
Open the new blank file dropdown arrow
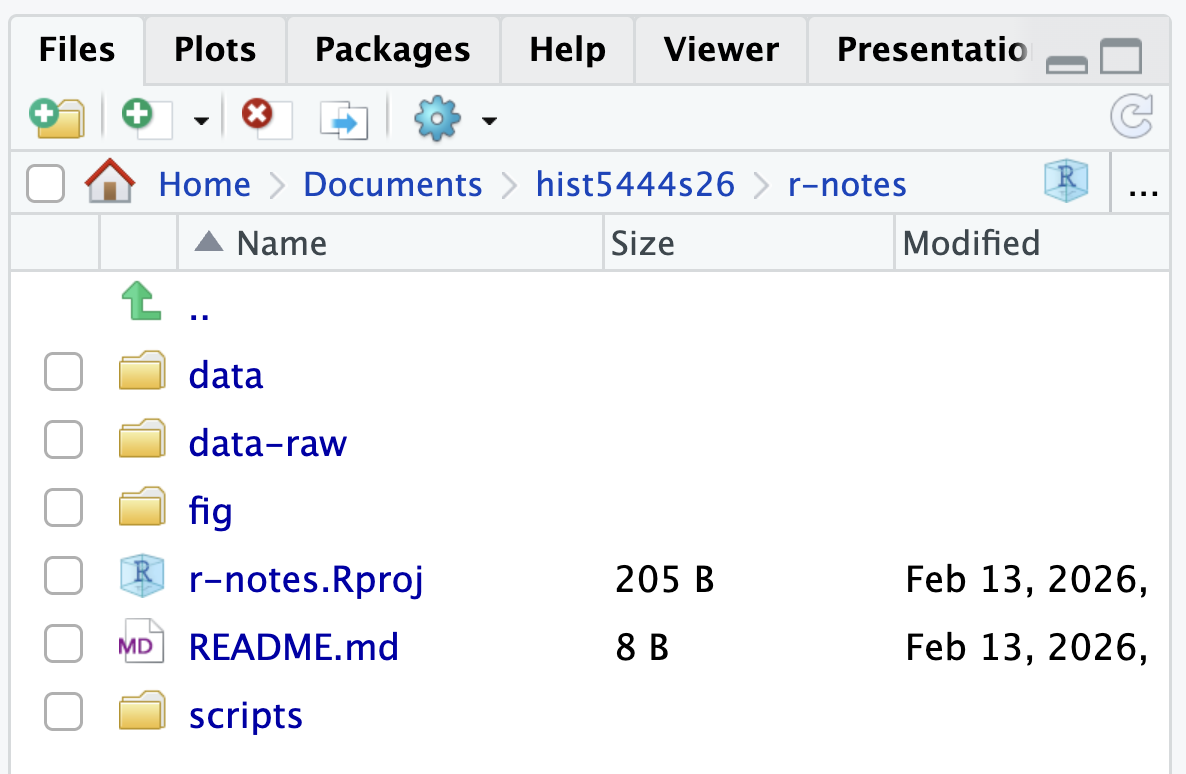200,119
